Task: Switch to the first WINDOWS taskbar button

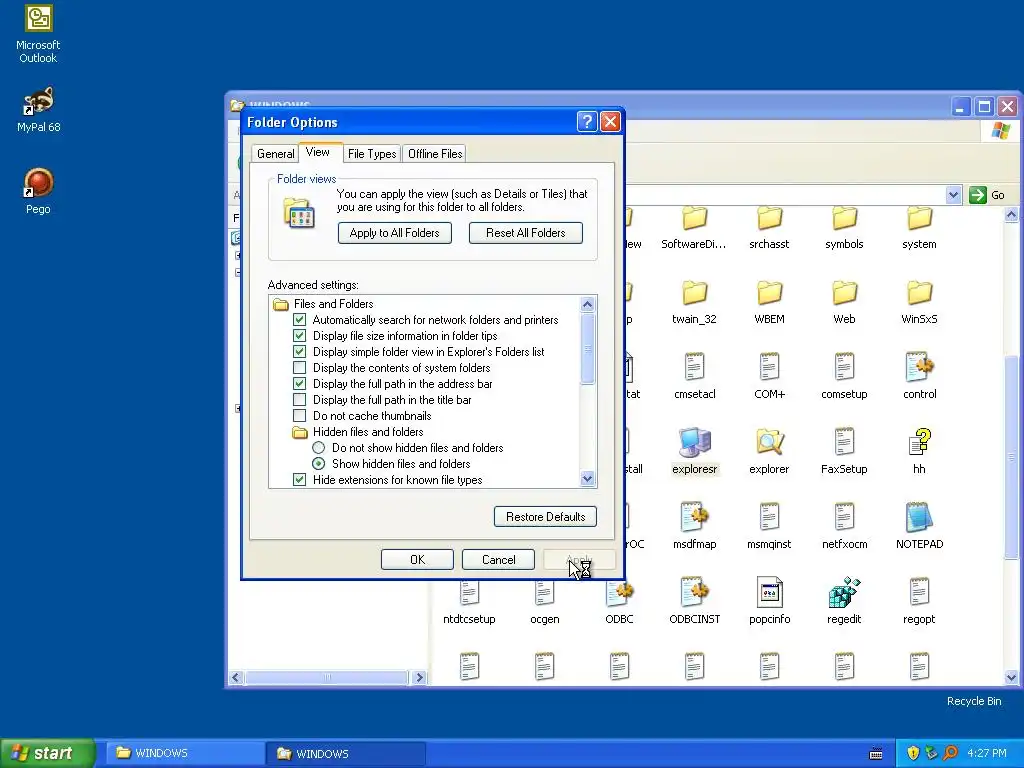Action: click(x=185, y=753)
